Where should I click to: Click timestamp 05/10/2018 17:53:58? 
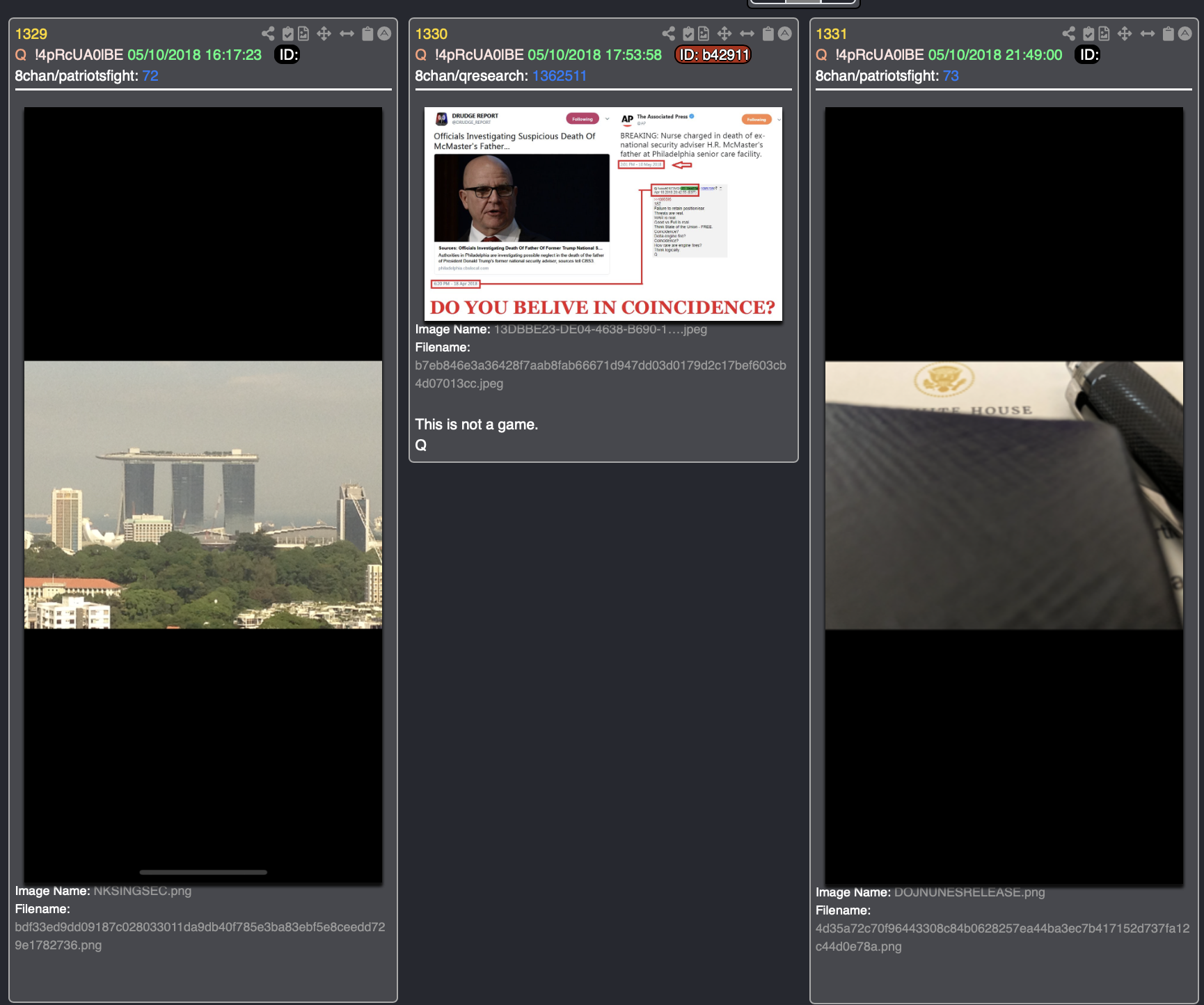click(595, 55)
